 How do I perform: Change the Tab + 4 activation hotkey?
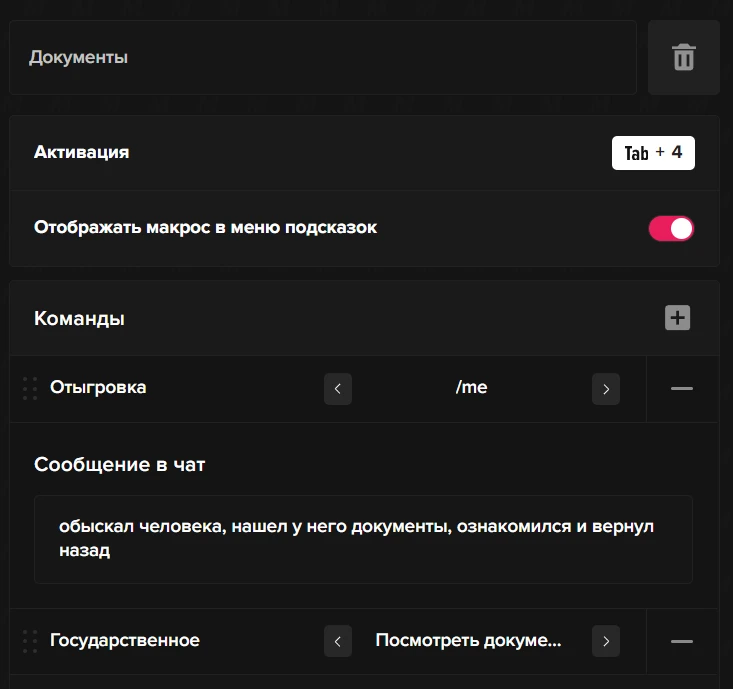point(653,153)
